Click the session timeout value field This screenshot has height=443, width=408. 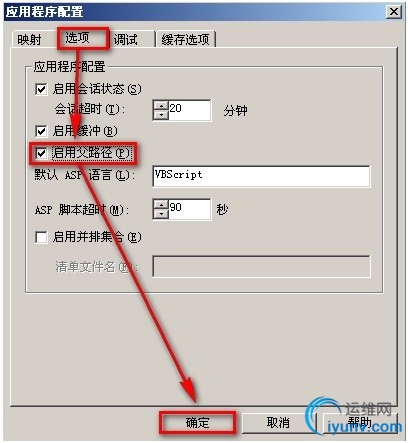[x=190, y=110]
